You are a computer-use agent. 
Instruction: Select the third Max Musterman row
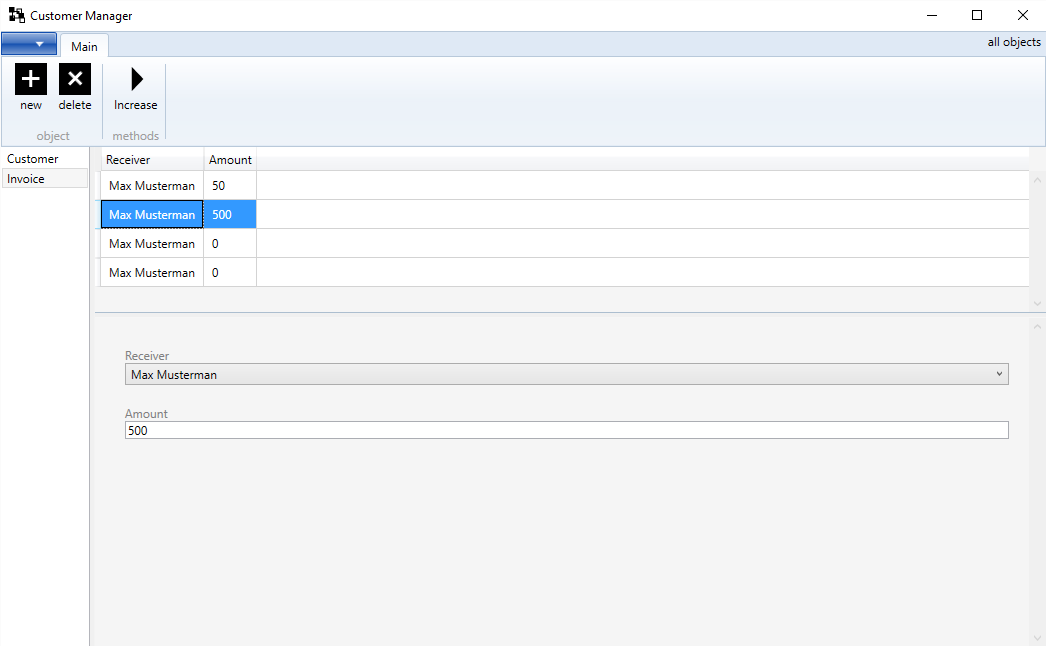(152, 244)
